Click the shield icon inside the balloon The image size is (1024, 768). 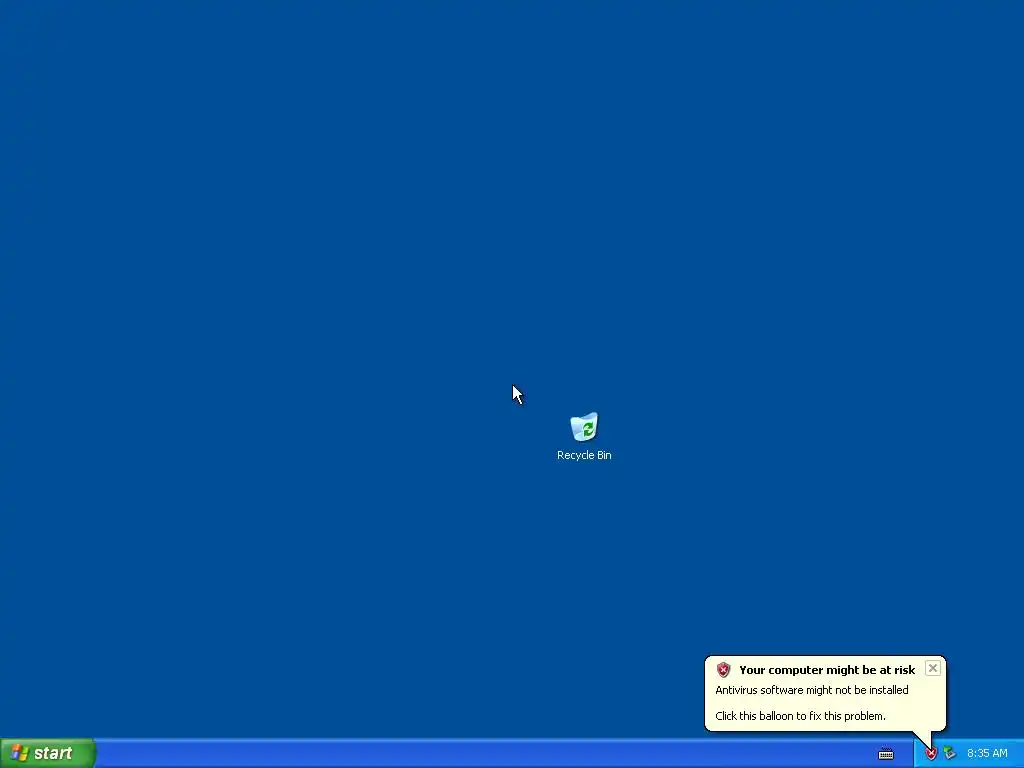pos(723,669)
